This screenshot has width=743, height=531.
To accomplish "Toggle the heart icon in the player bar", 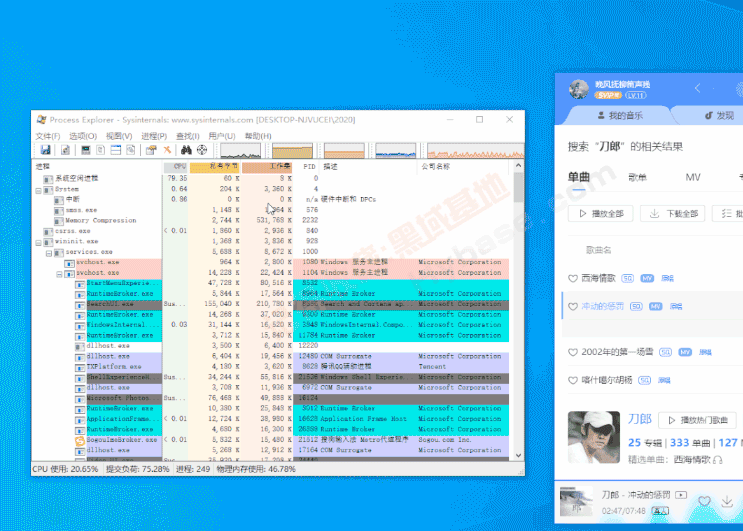I will pyautogui.click(x=705, y=501).
